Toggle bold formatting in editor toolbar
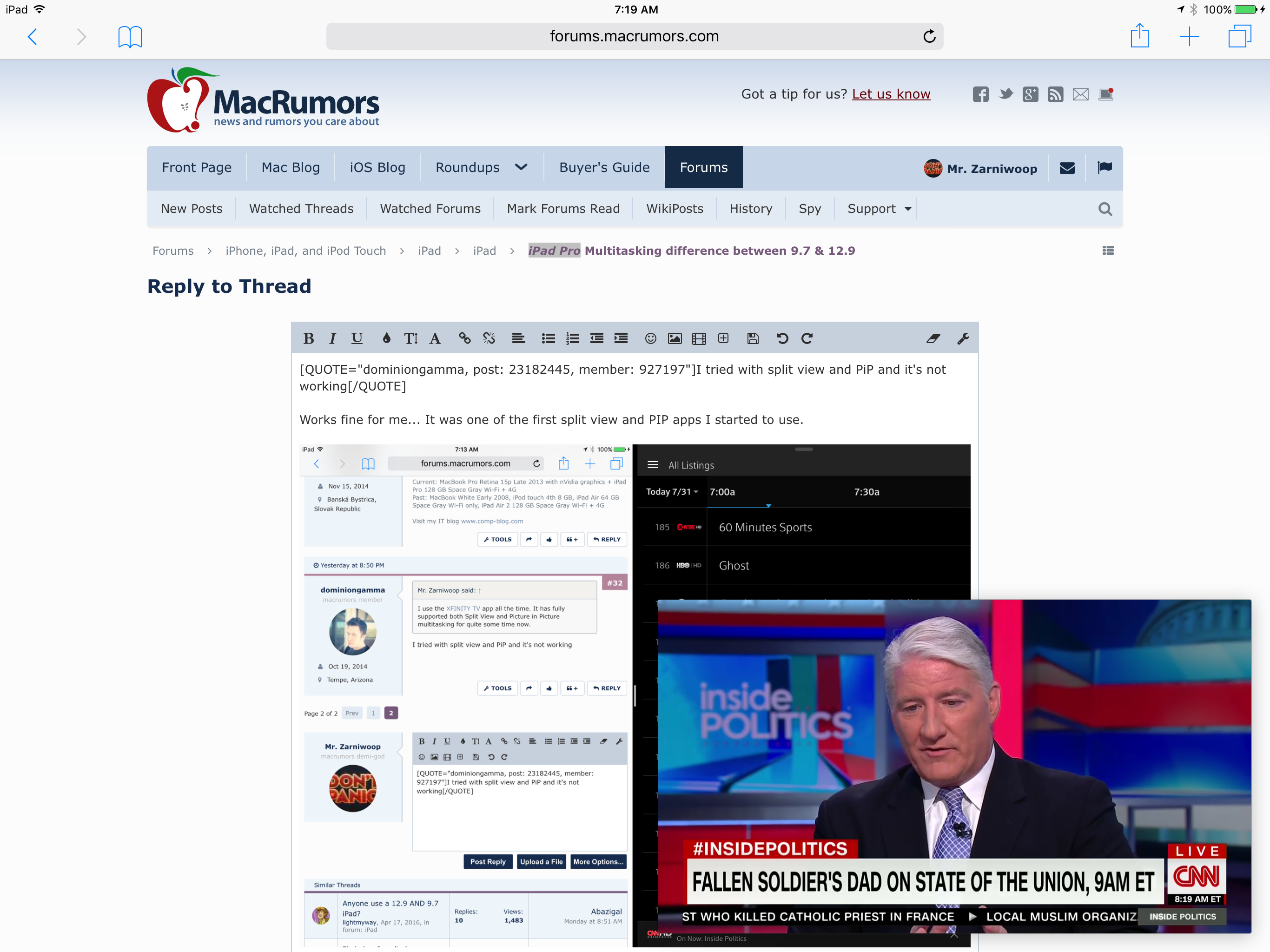Screen dimensions: 1270x952 point(308,338)
